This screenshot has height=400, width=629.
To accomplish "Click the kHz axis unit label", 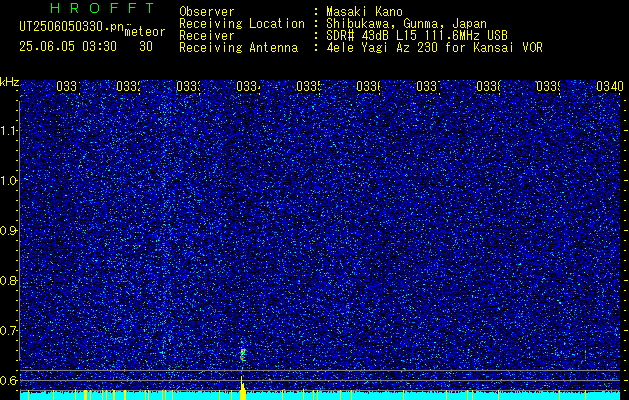I will (10, 82).
